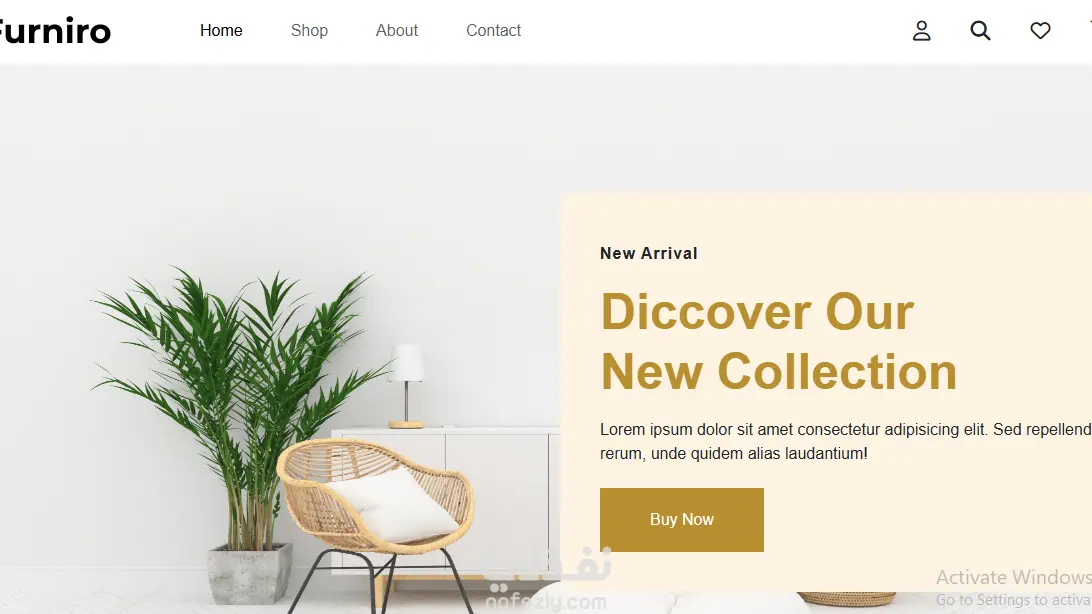Click the Buy Now button
This screenshot has width=1092, height=614.
click(x=682, y=520)
